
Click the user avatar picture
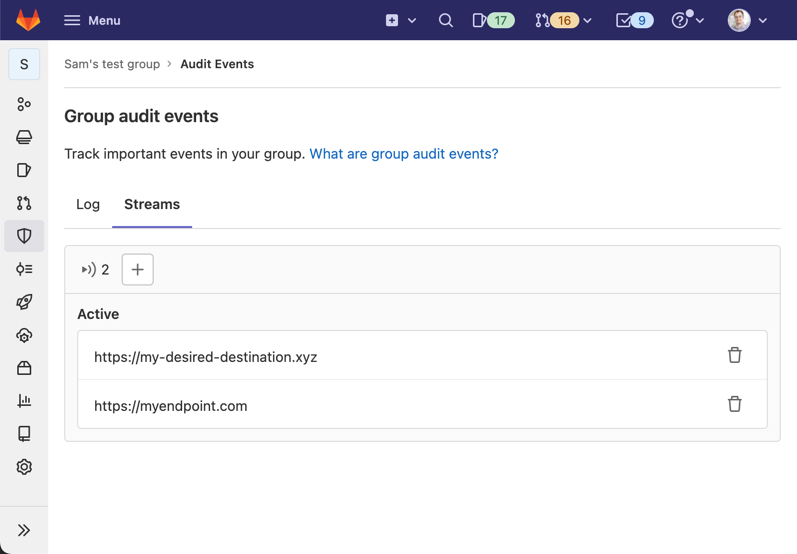pos(739,20)
